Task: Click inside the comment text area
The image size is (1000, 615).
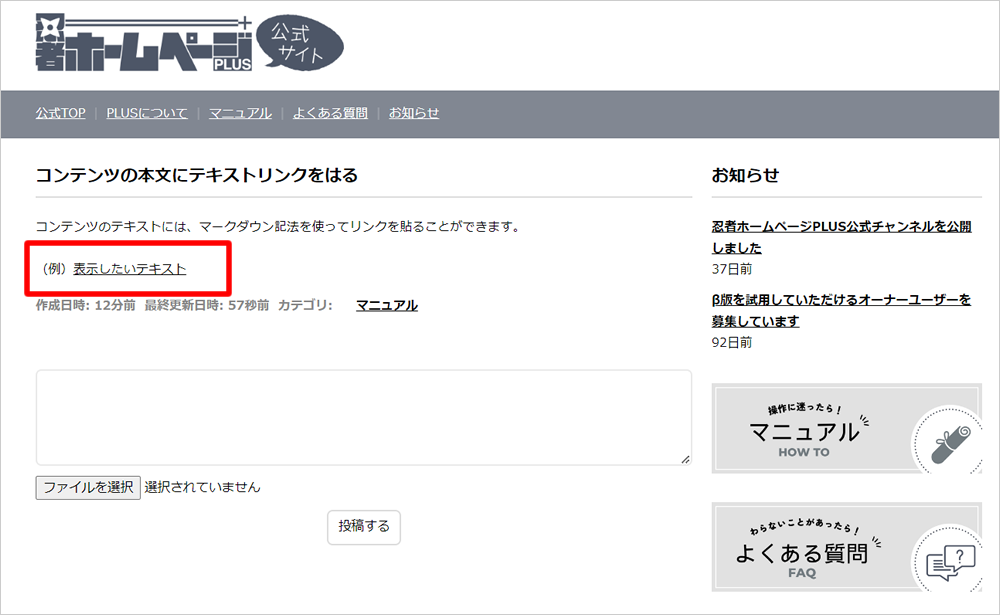Action: pyautogui.click(x=363, y=417)
